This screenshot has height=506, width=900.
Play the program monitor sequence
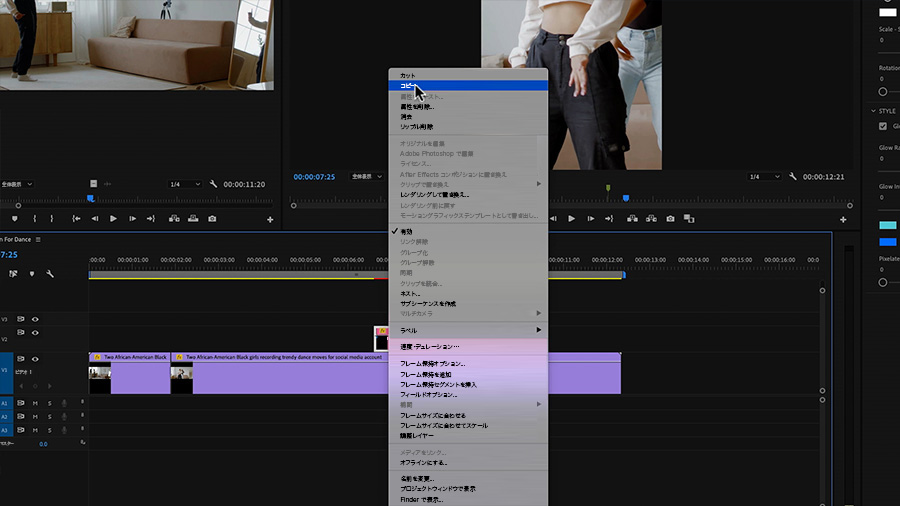click(571, 219)
